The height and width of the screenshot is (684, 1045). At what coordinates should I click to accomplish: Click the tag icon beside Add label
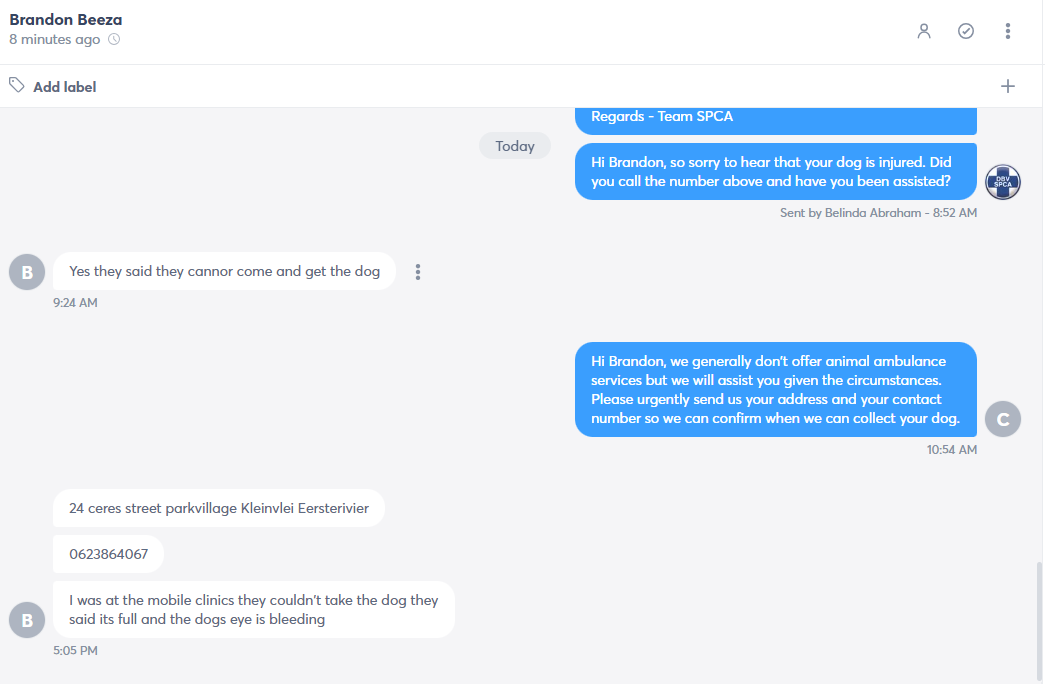[17, 85]
